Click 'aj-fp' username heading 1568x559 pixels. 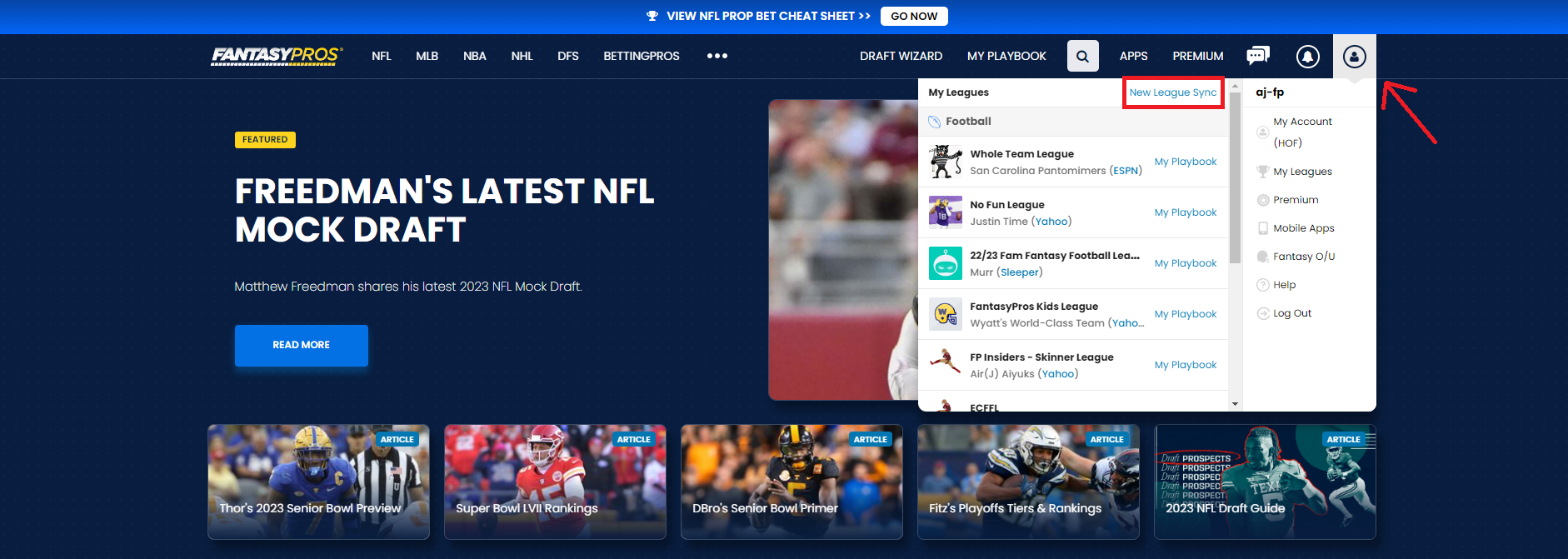click(1270, 92)
